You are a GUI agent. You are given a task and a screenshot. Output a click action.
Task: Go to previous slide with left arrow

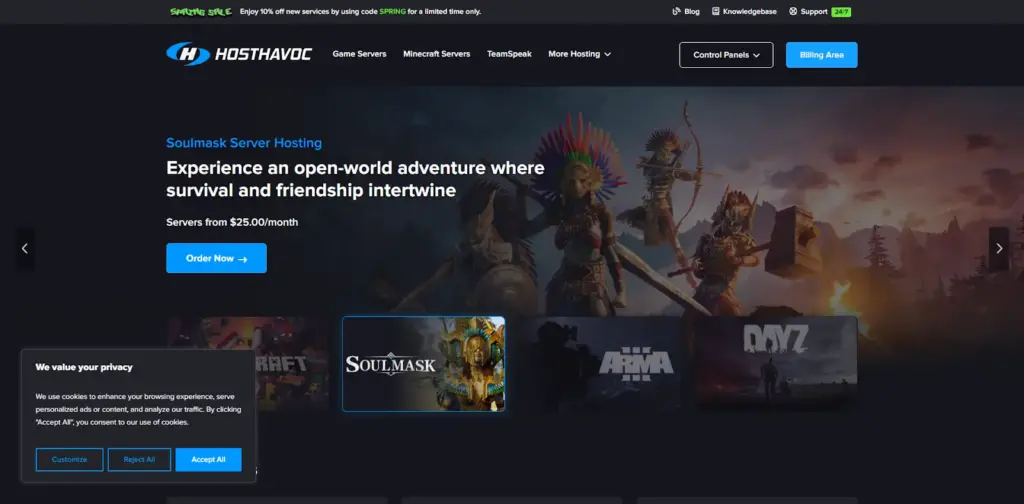(x=25, y=249)
